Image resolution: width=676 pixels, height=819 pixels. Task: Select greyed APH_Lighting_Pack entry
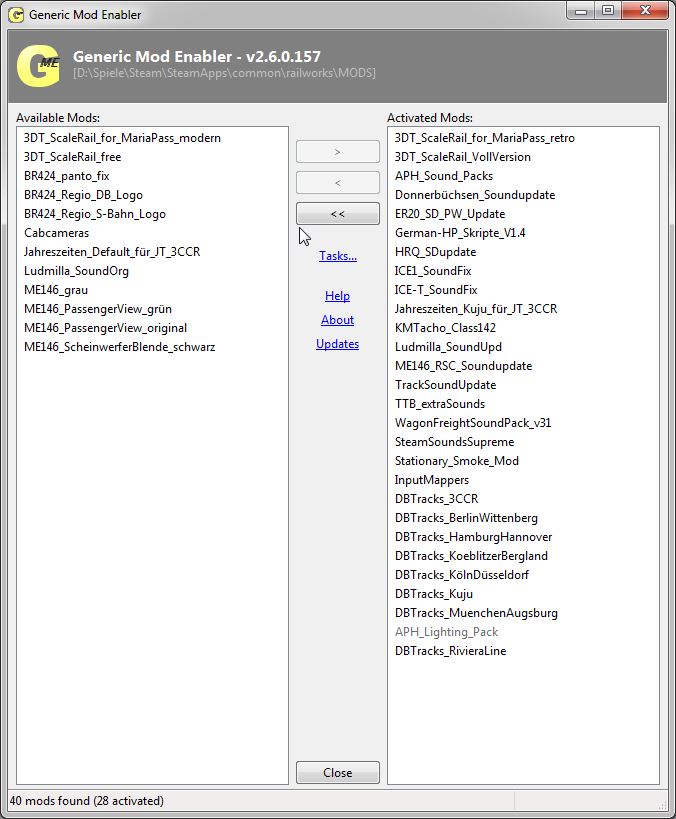coord(446,632)
